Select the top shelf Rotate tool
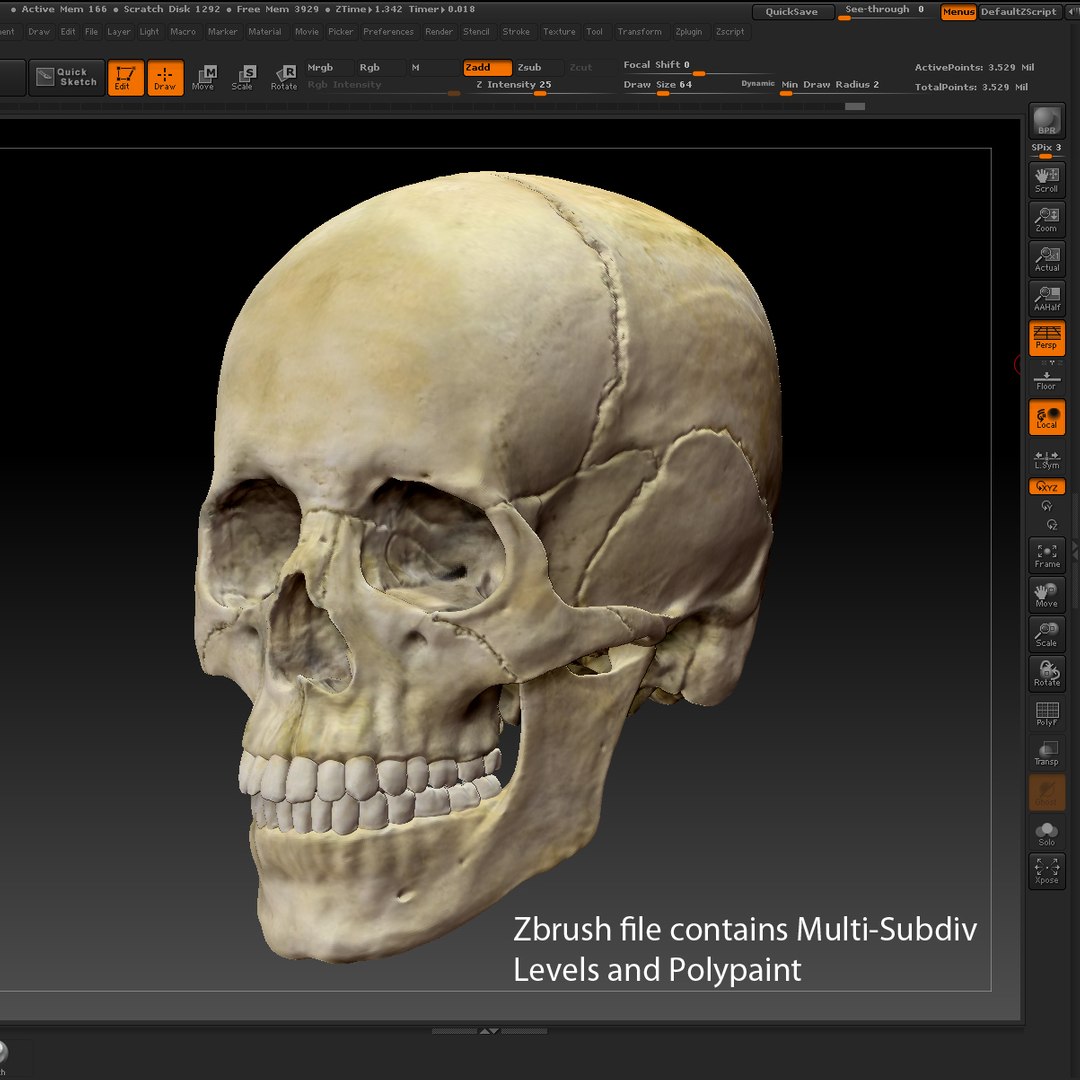 tap(284, 77)
